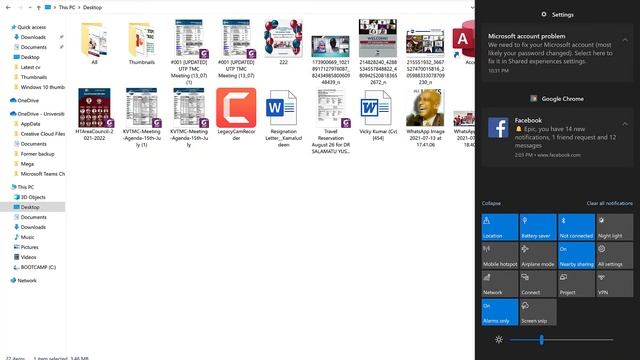This screenshot has height=360, width=640.
Task: Open Latest cv folder in the sidebar
Action: pyautogui.click(x=30, y=67)
